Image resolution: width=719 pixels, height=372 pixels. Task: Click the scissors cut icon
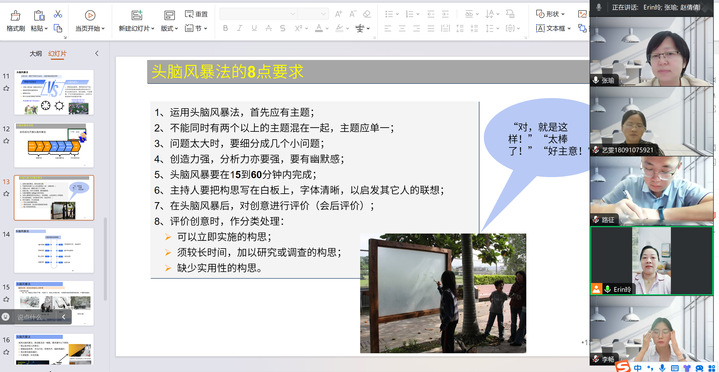[x=58, y=14]
